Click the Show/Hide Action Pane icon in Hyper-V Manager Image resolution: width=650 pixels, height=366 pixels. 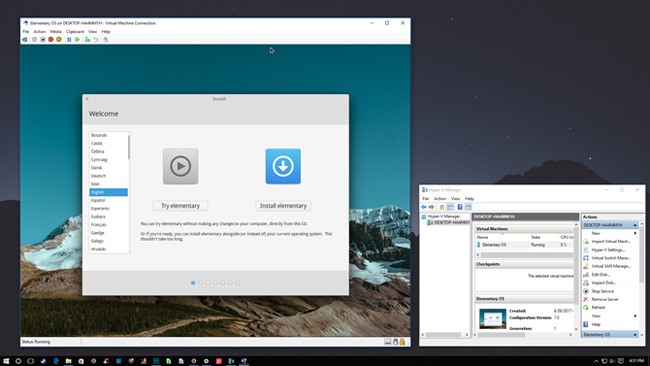coord(468,207)
